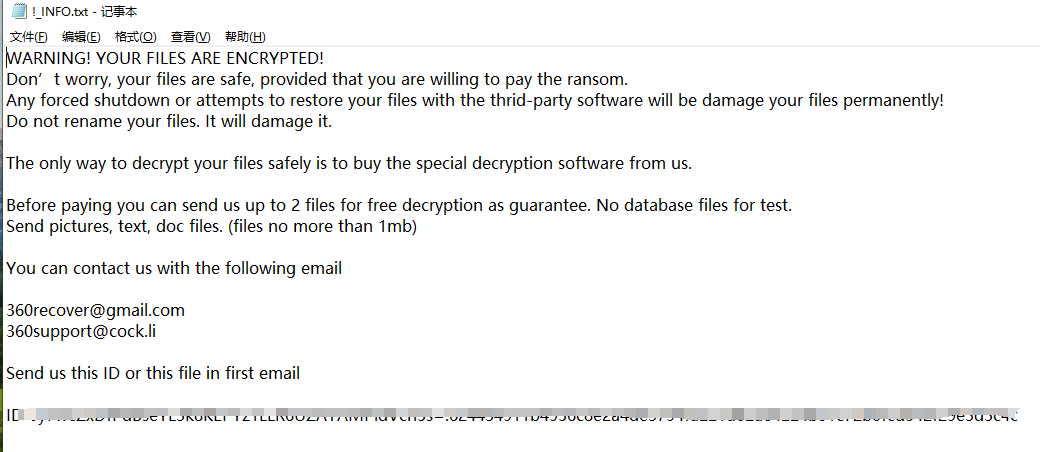This screenshot has width=1040, height=452.
Task: Click the 360recover@gmail.com email address
Action: point(95,310)
